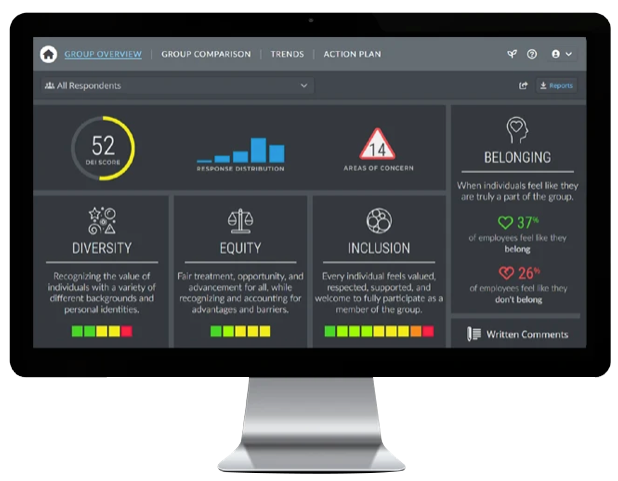This screenshot has width=618, height=481.
Task: Click the sprout icon in header
Action: click(x=512, y=54)
